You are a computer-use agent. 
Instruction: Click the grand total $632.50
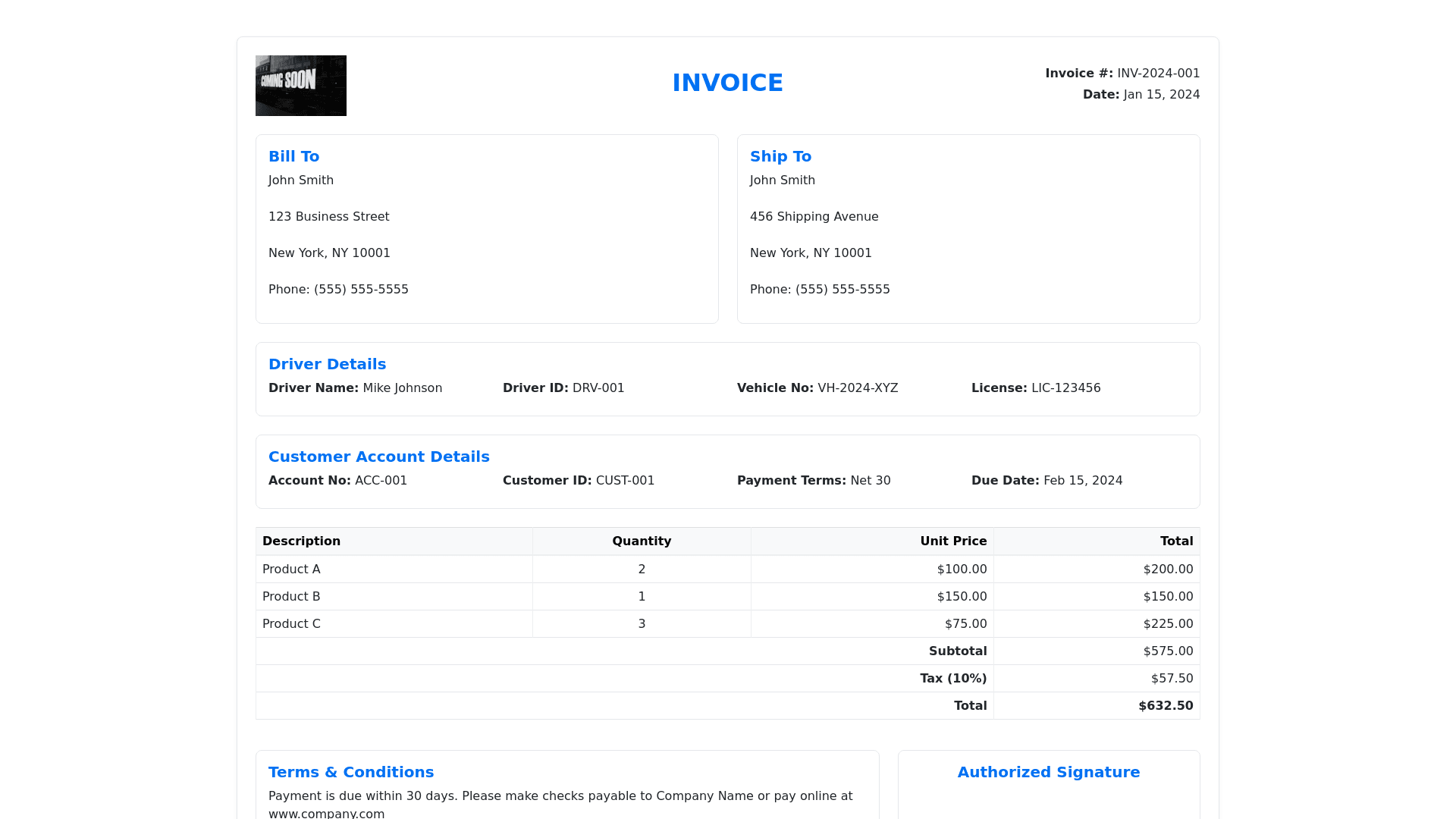(1165, 706)
